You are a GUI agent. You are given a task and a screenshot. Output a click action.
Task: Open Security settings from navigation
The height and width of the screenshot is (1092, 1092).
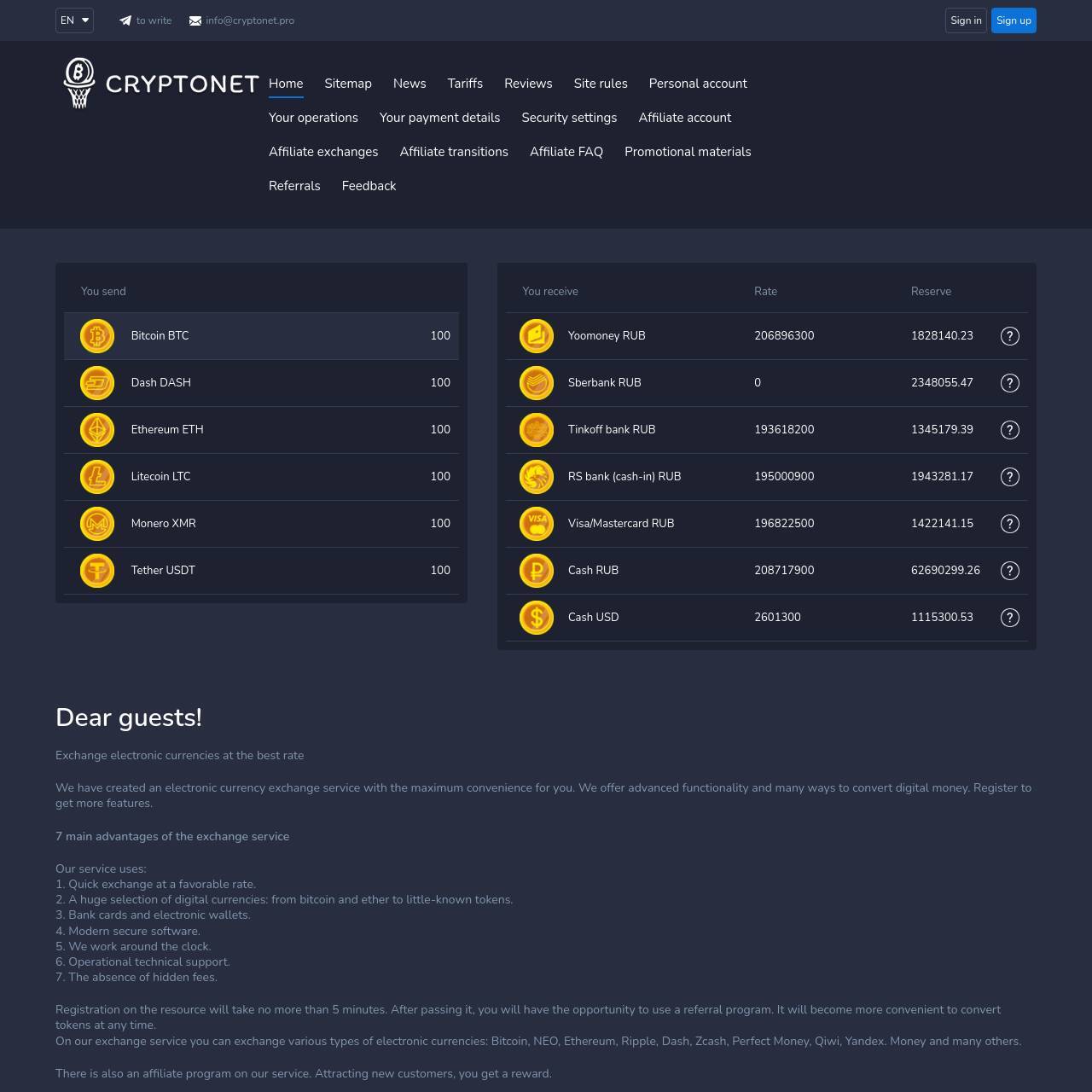point(569,118)
